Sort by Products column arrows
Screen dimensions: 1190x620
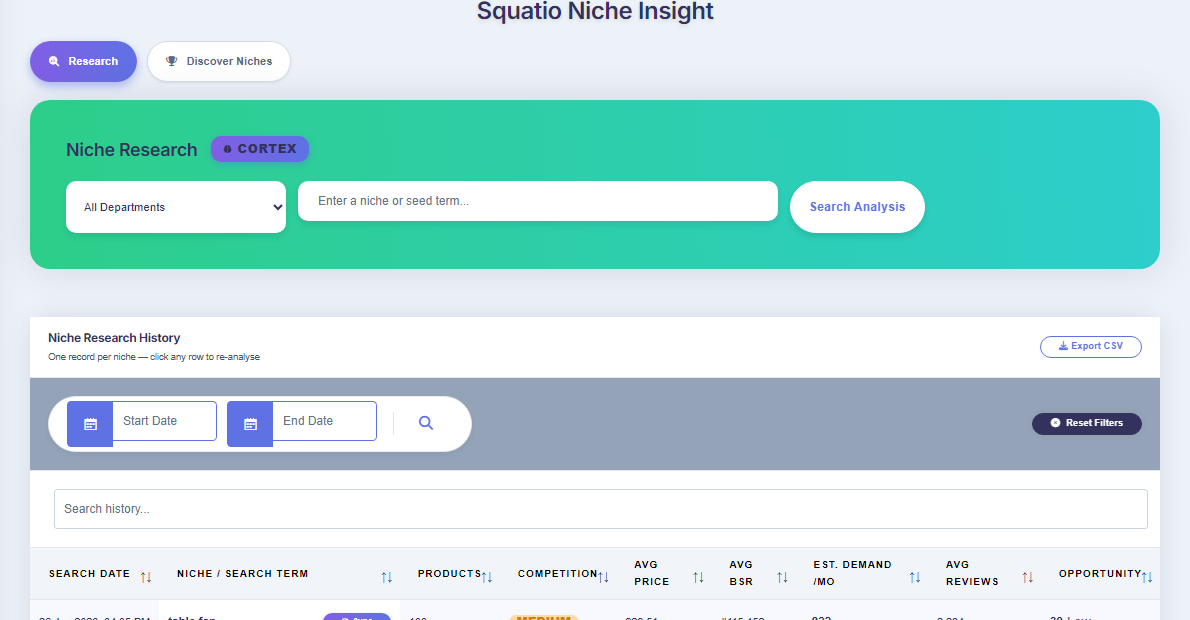click(487, 578)
